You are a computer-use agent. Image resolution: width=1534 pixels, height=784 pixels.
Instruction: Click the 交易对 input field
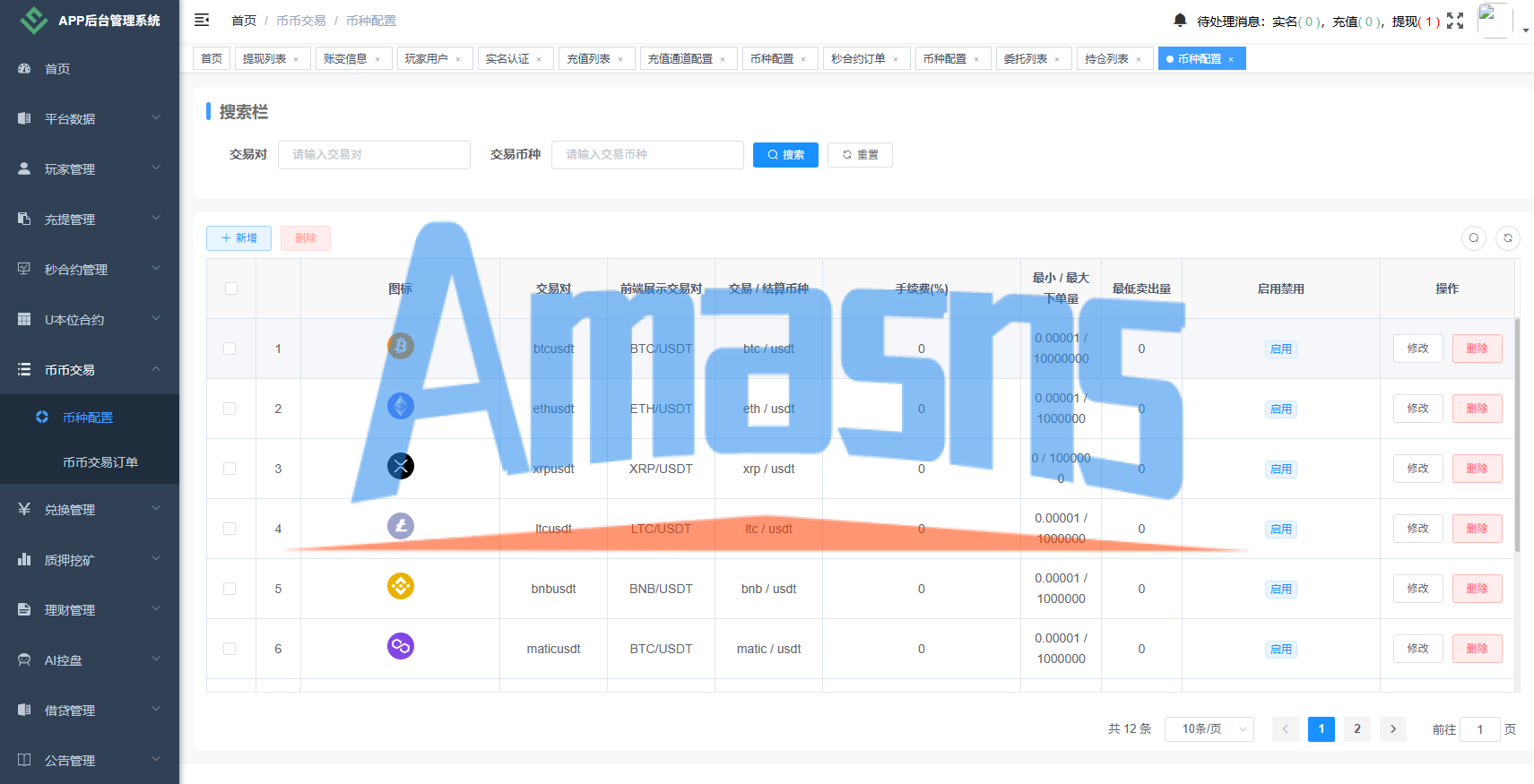(x=374, y=155)
